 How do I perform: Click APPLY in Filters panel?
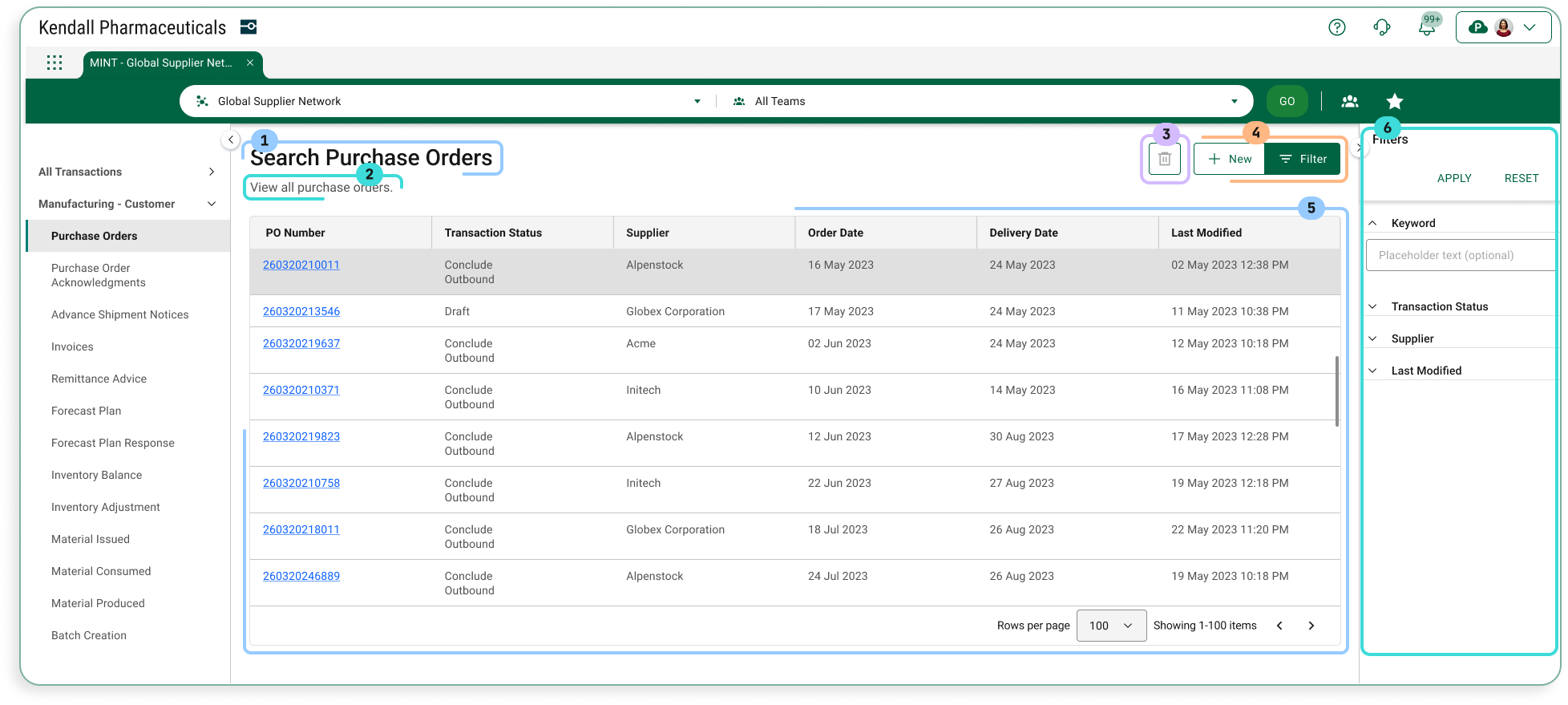(x=1454, y=178)
